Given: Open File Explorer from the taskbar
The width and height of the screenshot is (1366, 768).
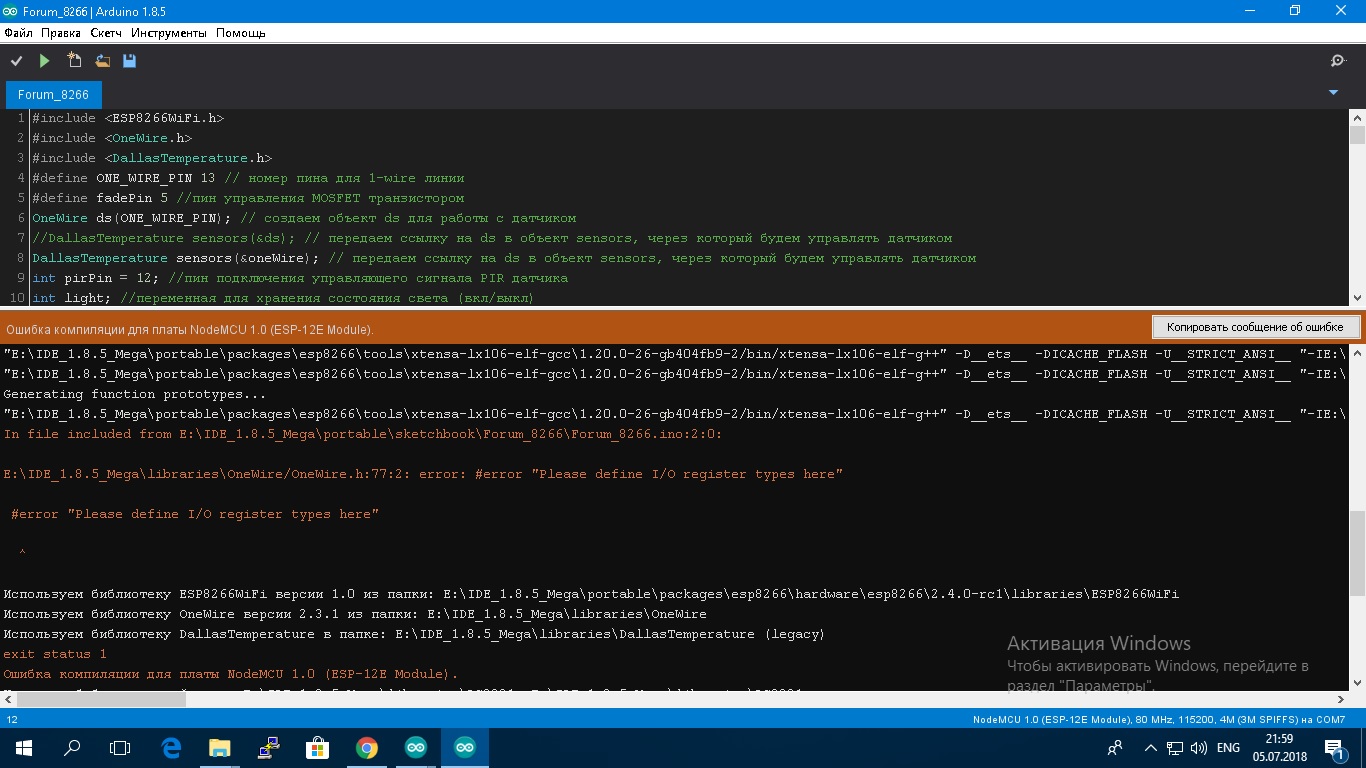Looking at the screenshot, I should coord(219,747).
